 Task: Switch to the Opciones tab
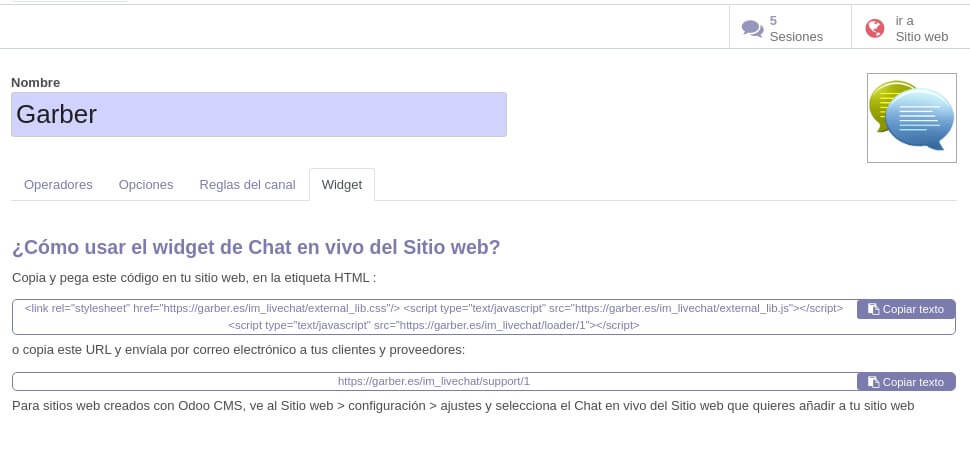tap(146, 184)
